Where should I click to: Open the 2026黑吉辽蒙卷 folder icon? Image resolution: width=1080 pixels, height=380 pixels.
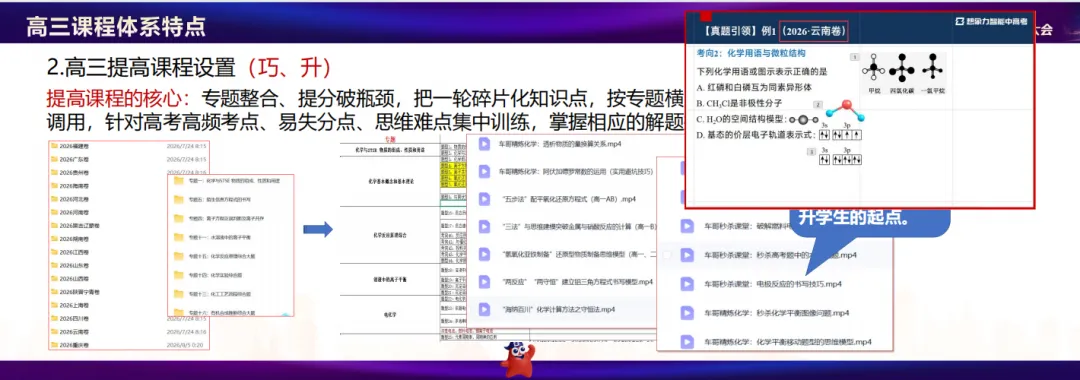coord(54,226)
